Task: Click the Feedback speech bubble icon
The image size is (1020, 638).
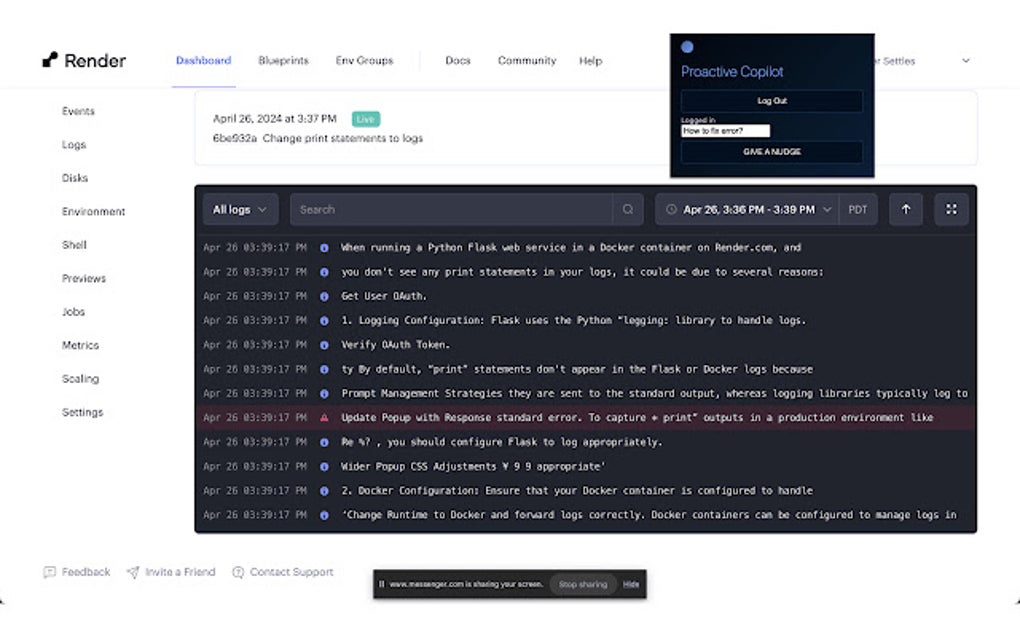Action: (48, 572)
